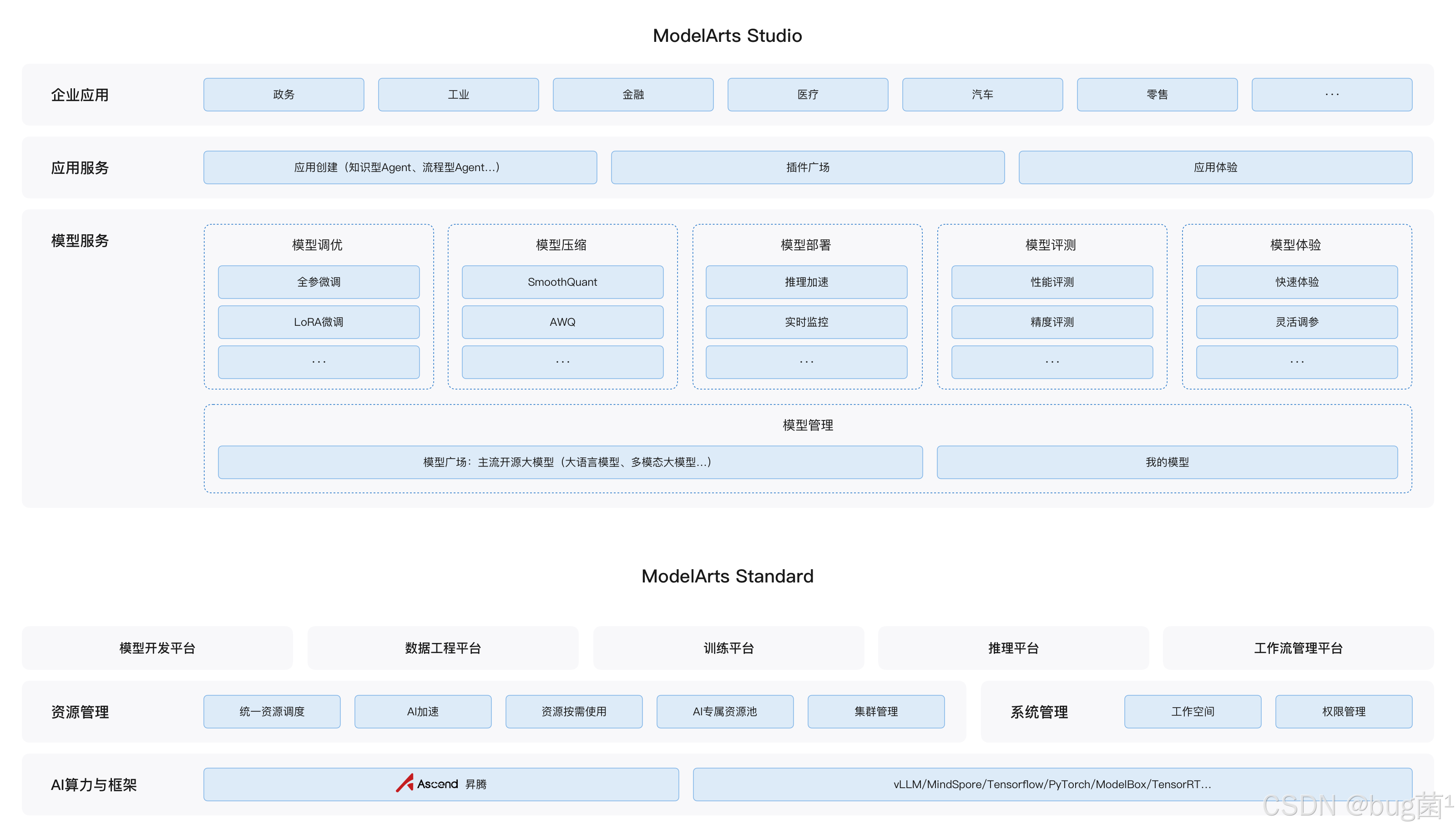The image size is (1456, 830).
Task: Click the 企业应用 row label
Action: coord(80,95)
